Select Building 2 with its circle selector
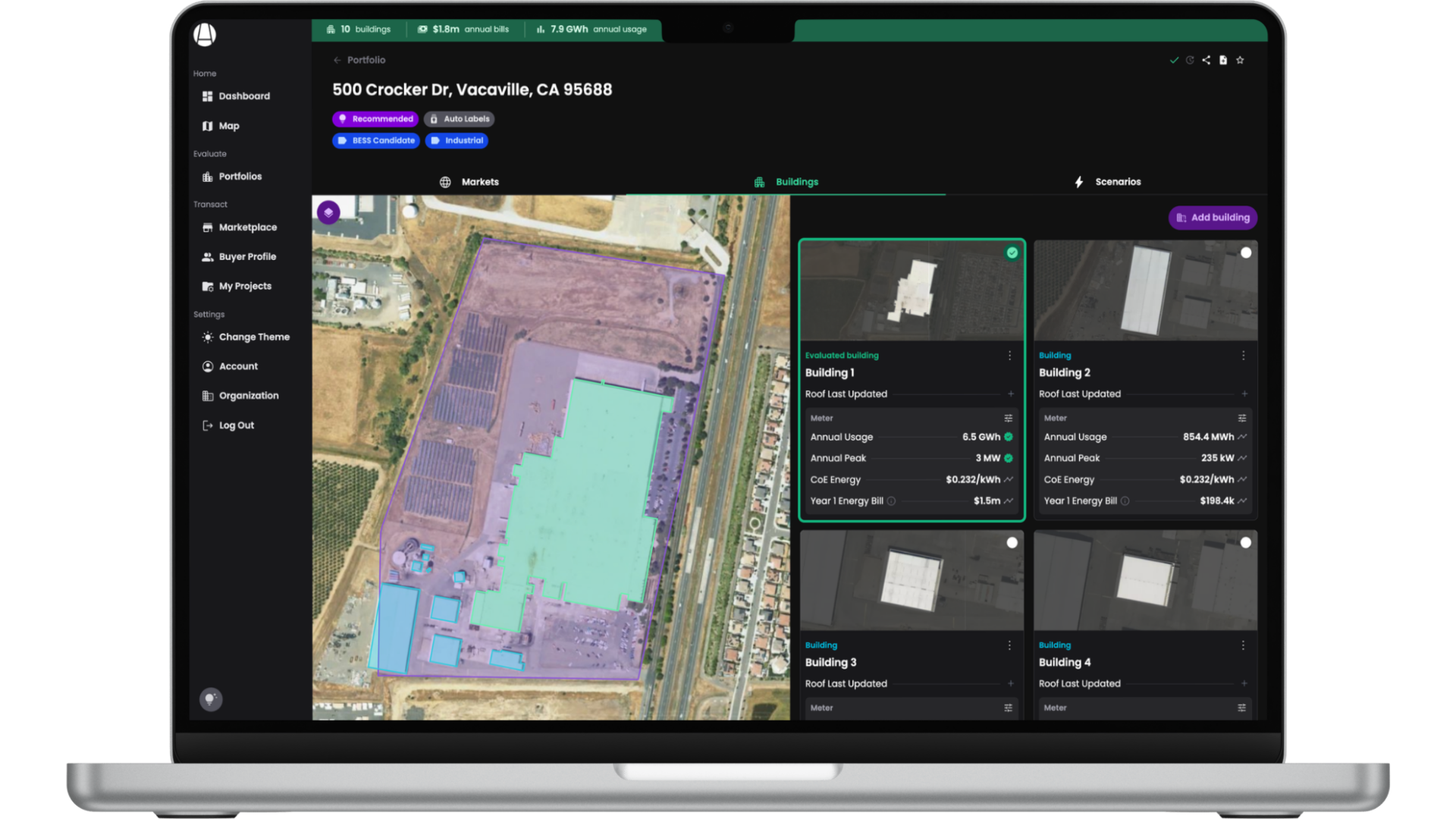The height and width of the screenshot is (819, 1456). (1246, 253)
